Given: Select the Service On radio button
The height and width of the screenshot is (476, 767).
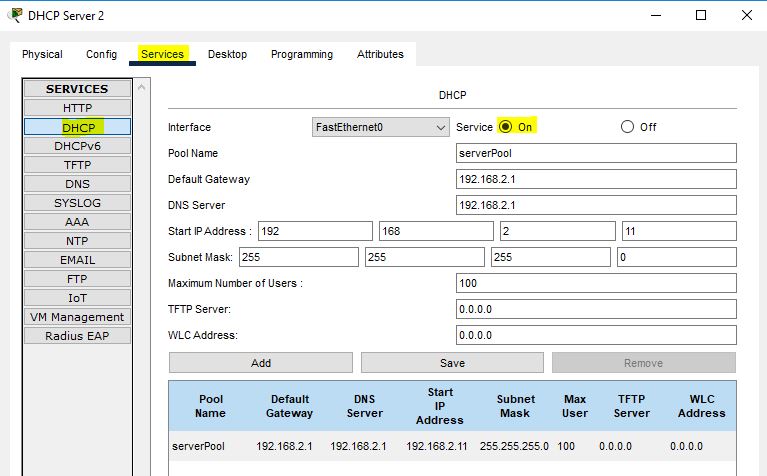Looking at the screenshot, I should 505,127.
